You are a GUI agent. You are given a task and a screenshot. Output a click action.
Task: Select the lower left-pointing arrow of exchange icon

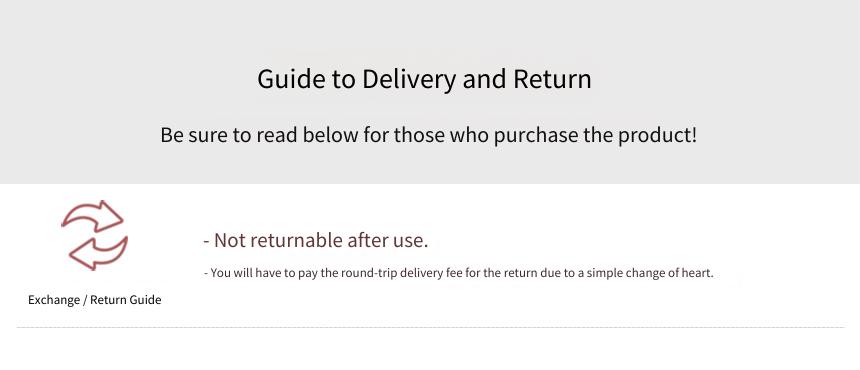(98, 253)
